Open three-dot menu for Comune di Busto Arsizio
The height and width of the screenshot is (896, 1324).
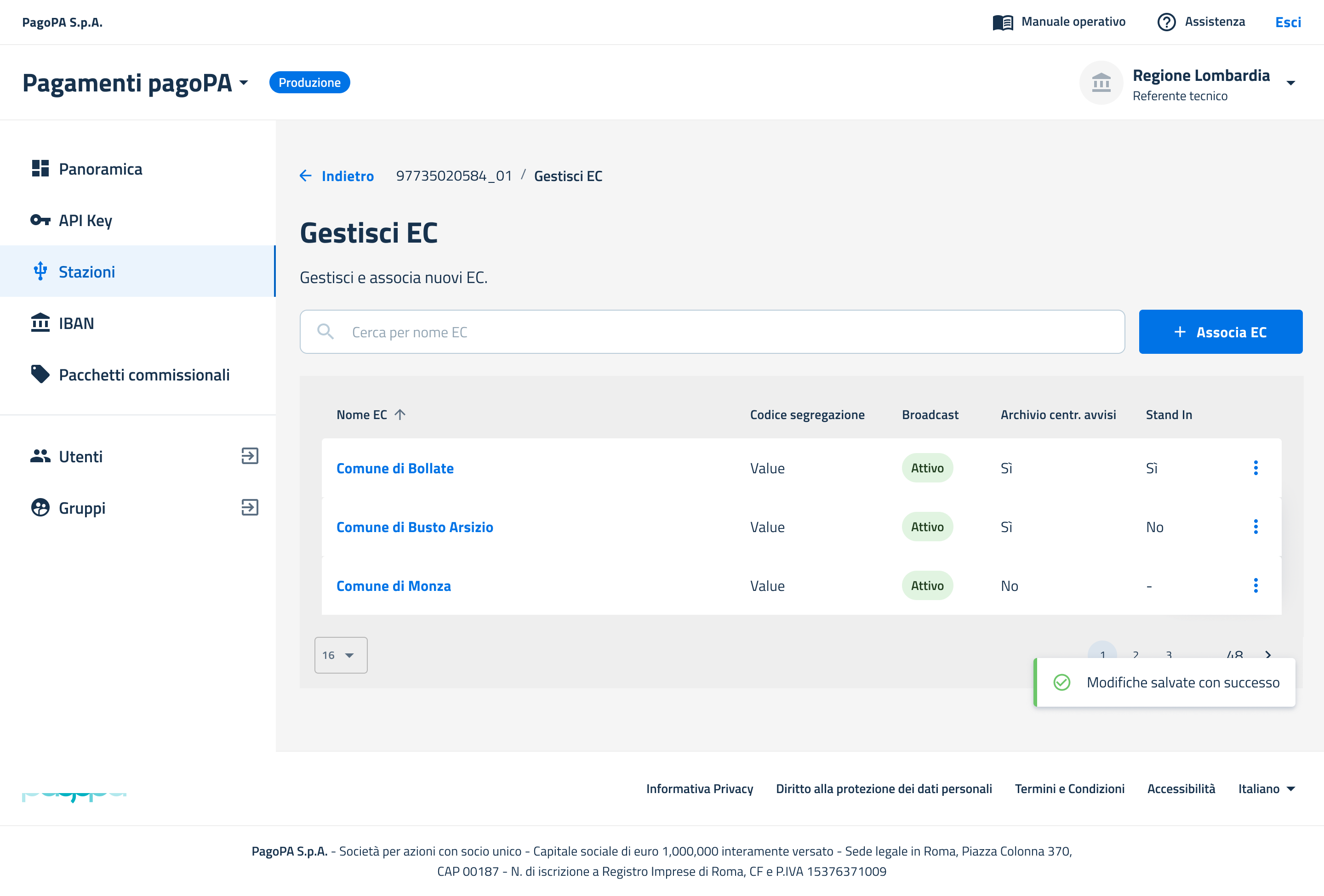(1255, 527)
